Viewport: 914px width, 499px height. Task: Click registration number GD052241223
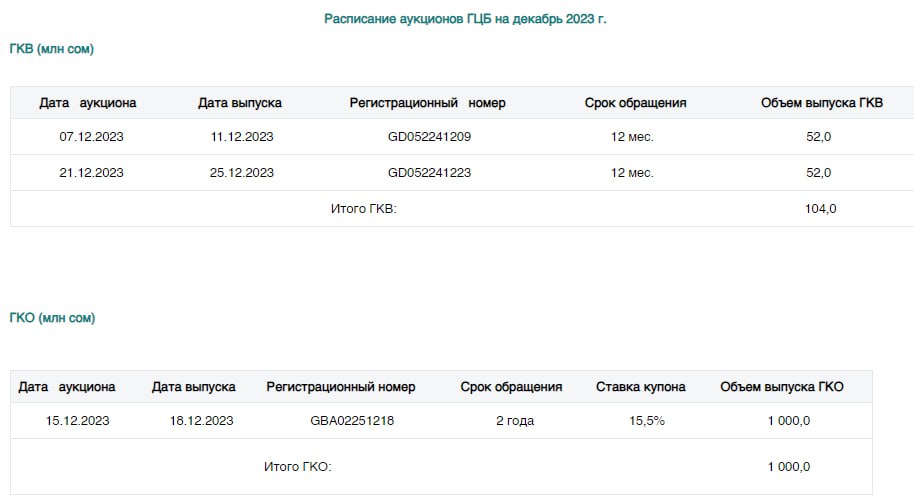pyautogui.click(x=430, y=173)
